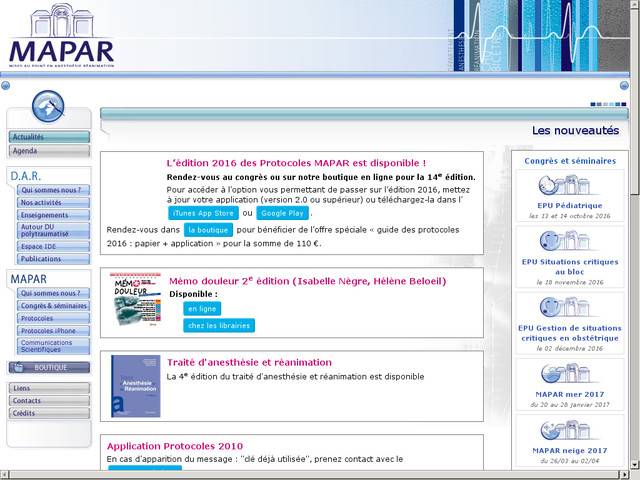The height and width of the screenshot is (480, 640).
Task: Open the Contacts menu item
Action: pos(49,401)
